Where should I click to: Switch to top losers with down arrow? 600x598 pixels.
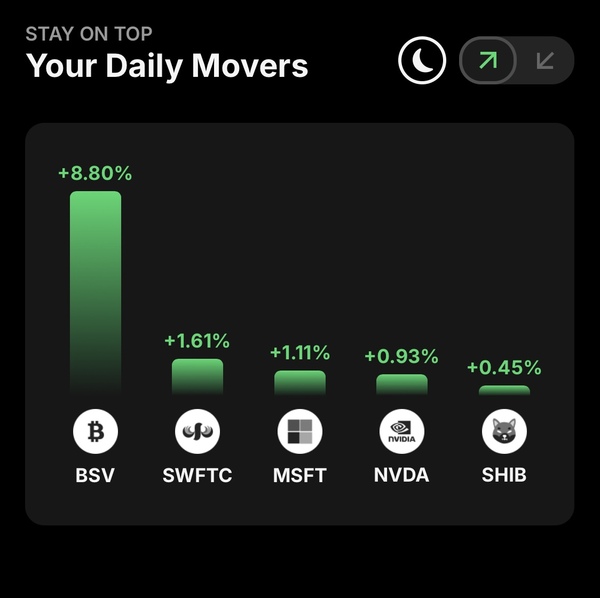tap(545, 60)
